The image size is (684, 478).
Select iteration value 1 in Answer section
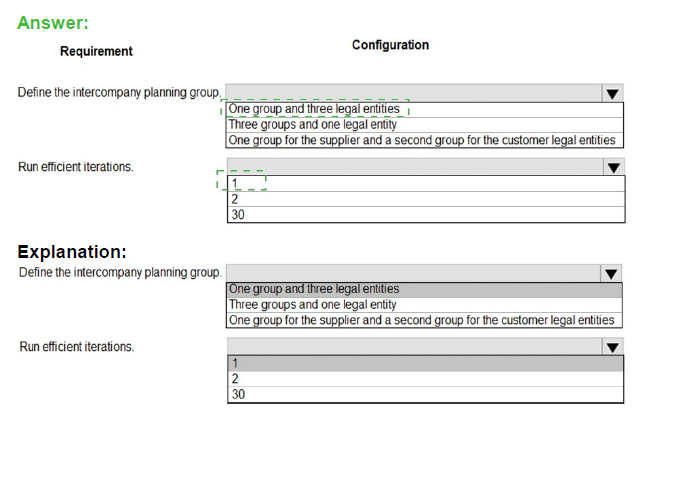tap(235, 183)
